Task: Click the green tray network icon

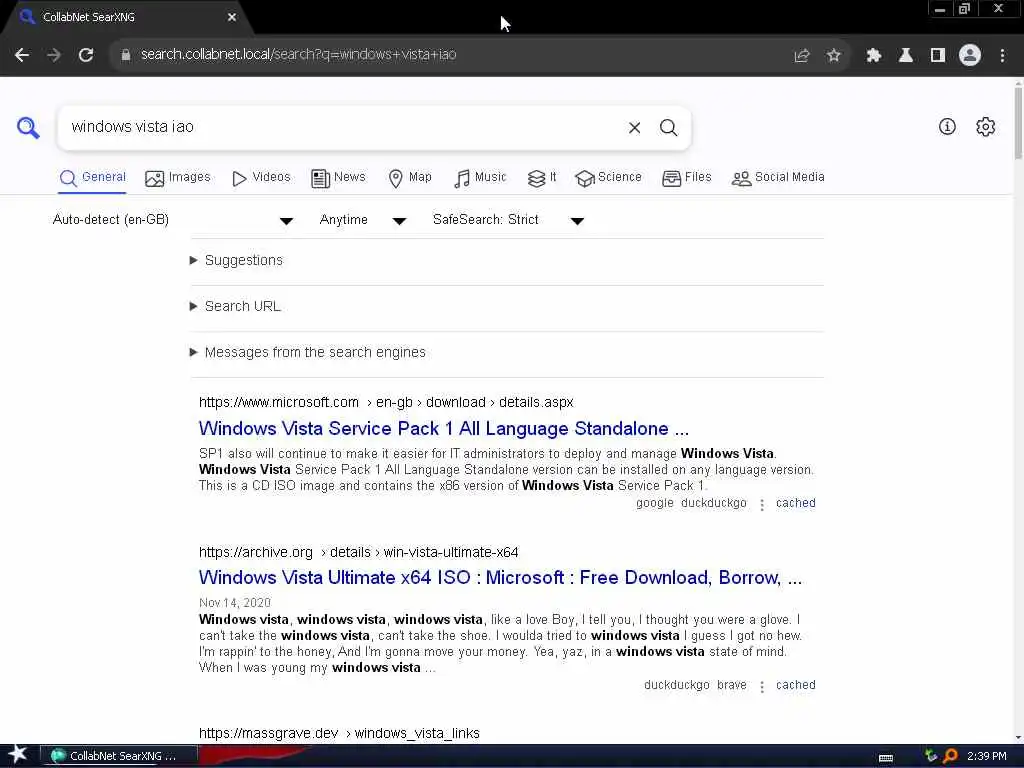Action: pos(931,756)
